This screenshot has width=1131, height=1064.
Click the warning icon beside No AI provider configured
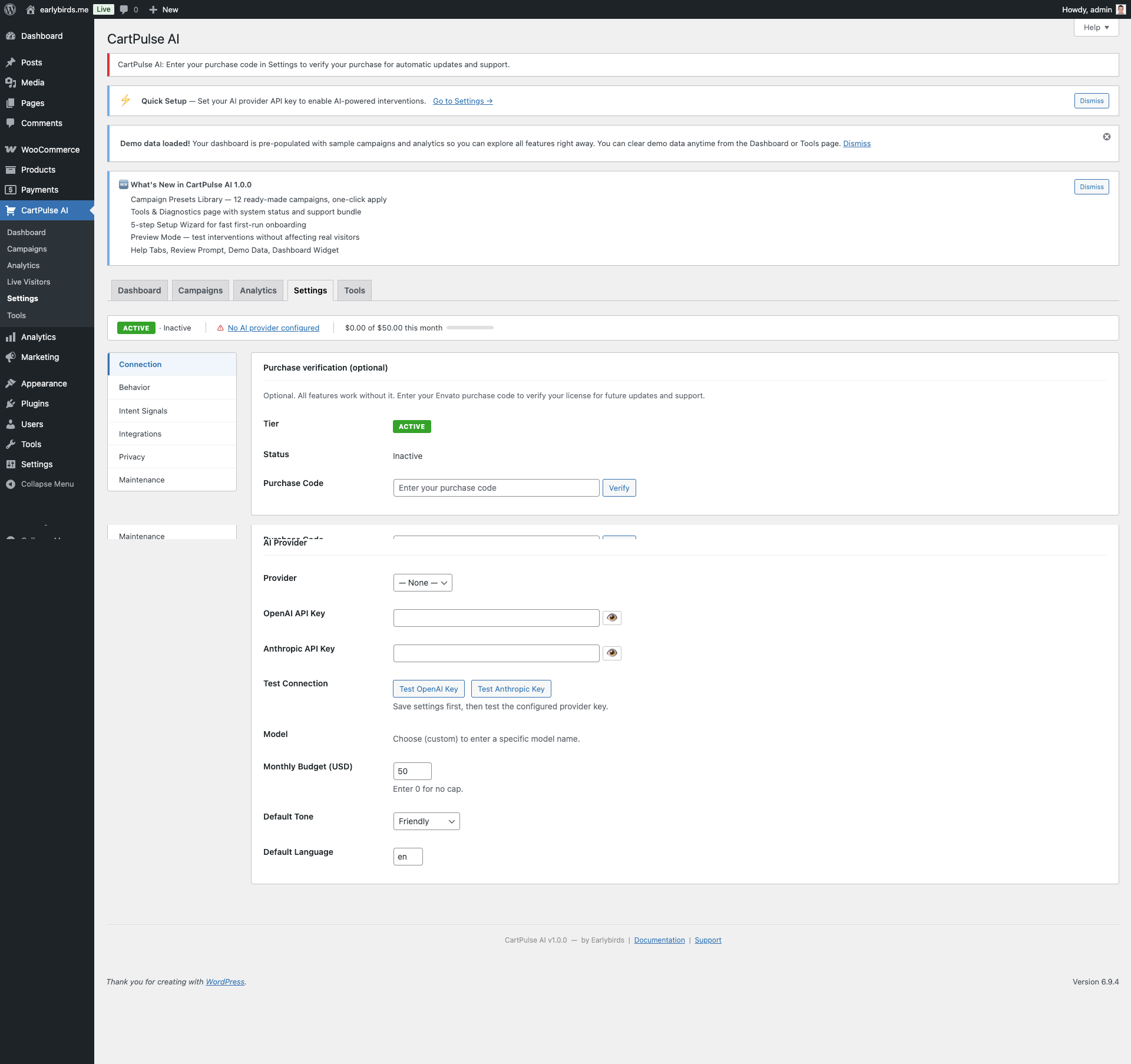(220, 328)
